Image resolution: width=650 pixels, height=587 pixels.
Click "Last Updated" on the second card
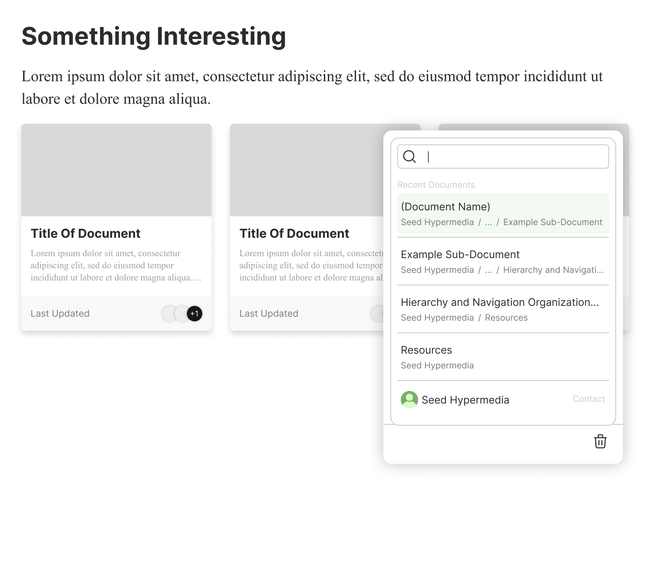coord(268,314)
